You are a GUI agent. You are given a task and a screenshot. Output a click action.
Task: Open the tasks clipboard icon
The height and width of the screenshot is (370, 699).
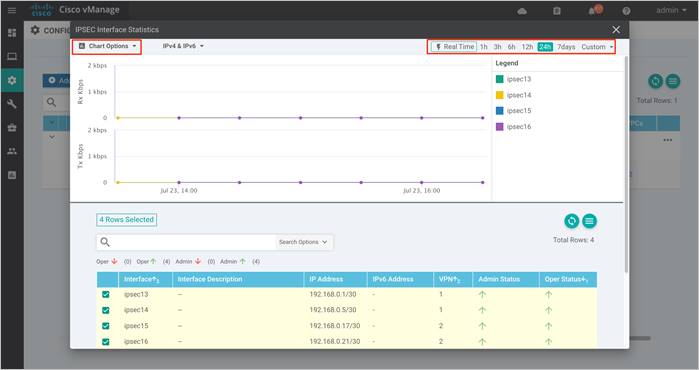point(557,11)
